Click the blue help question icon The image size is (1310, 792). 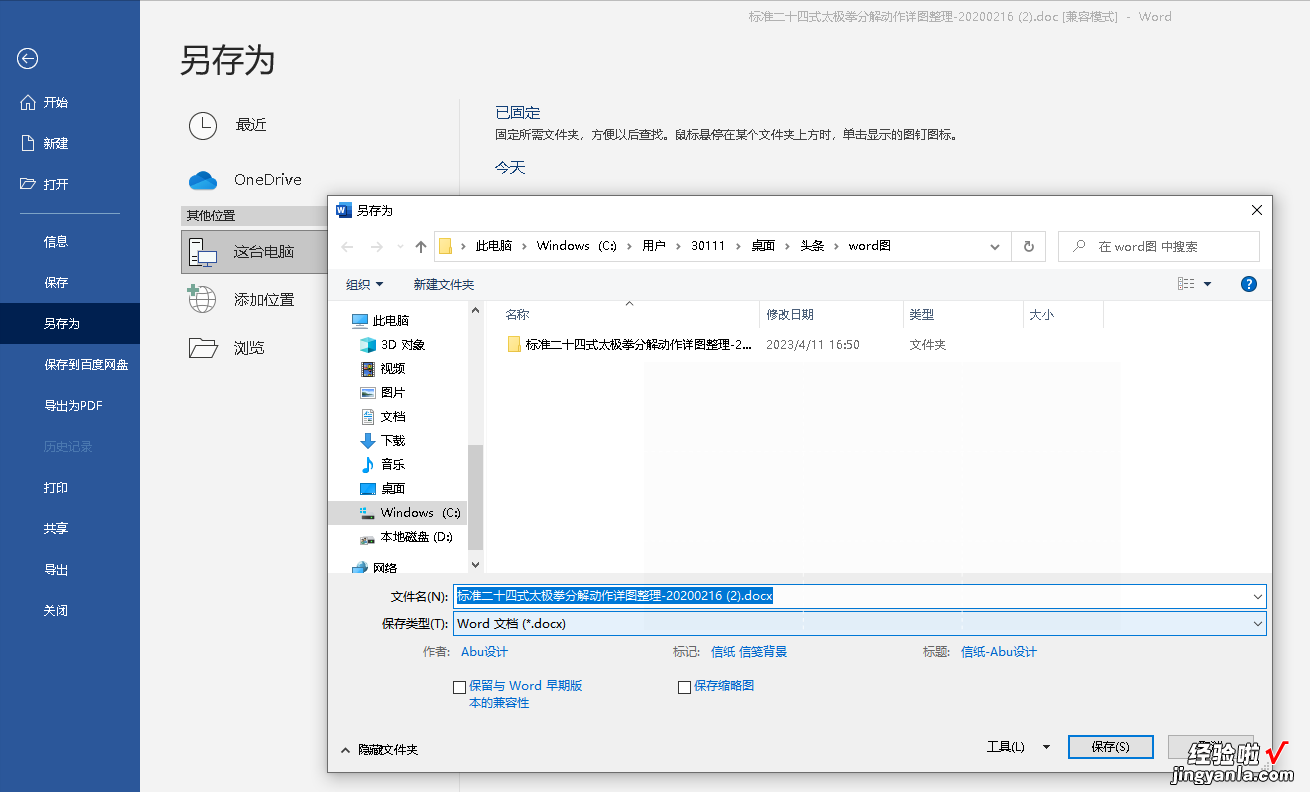point(1249,284)
